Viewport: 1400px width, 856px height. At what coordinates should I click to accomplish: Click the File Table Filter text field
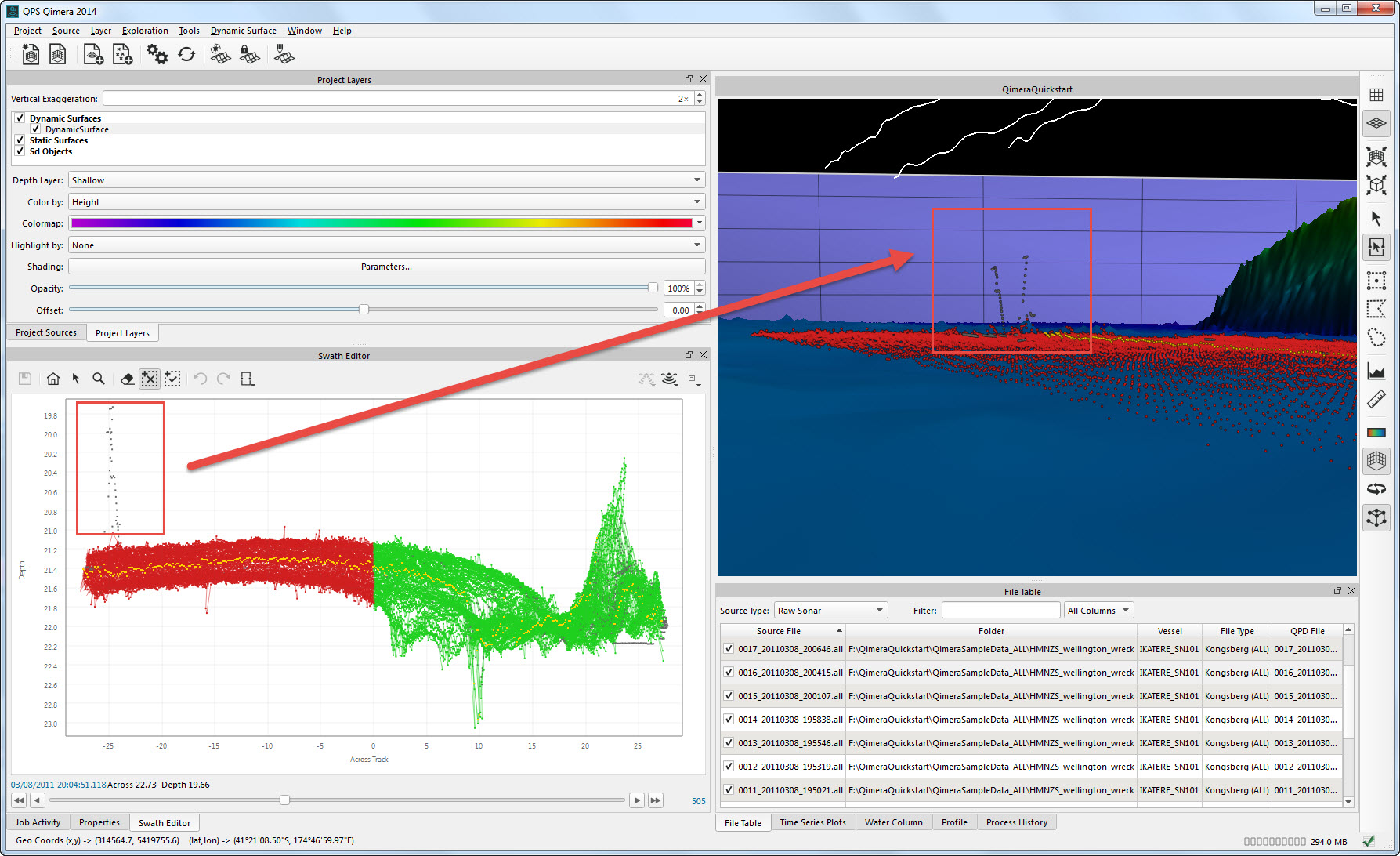(x=1000, y=611)
